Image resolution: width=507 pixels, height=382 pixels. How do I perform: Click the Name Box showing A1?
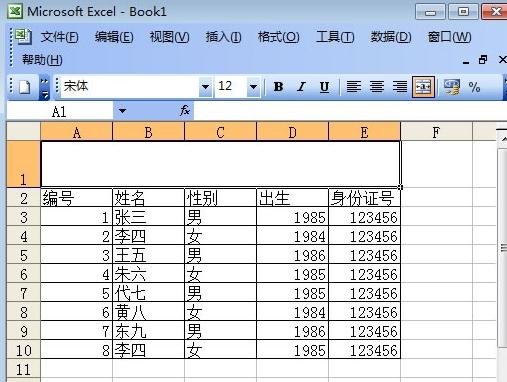pos(60,111)
